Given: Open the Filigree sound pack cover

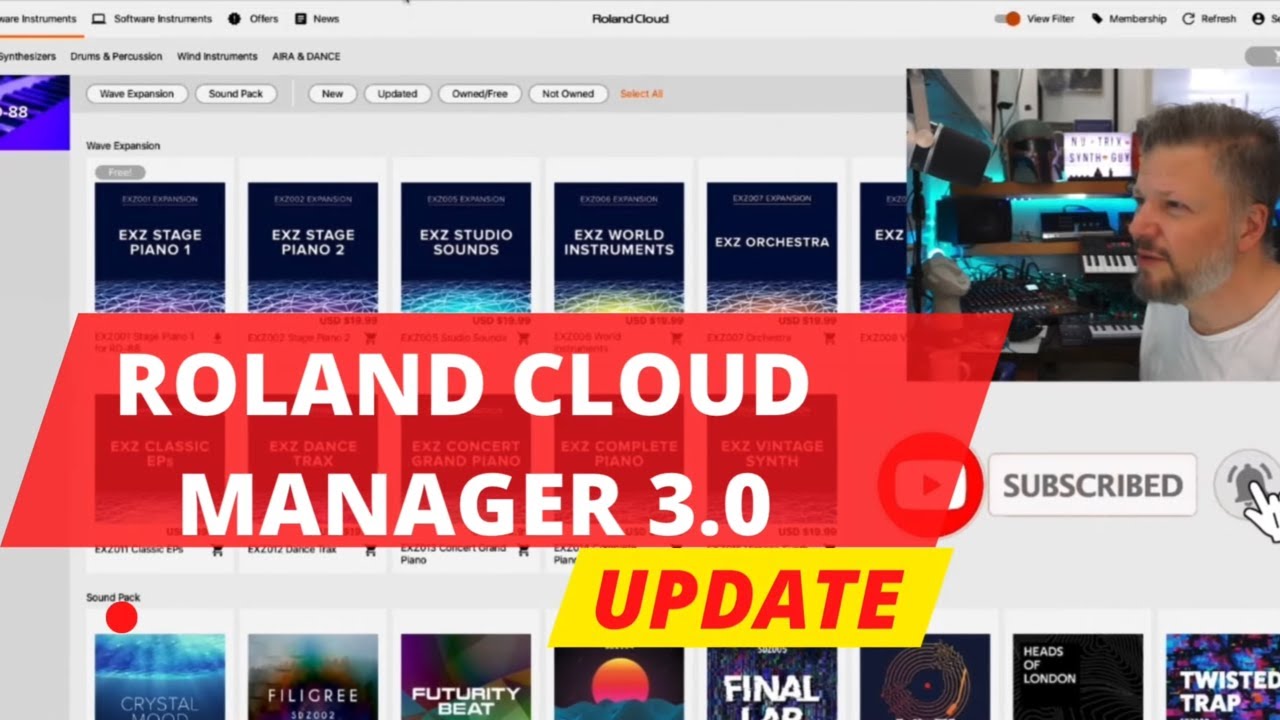Looking at the screenshot, I should 313,677.
